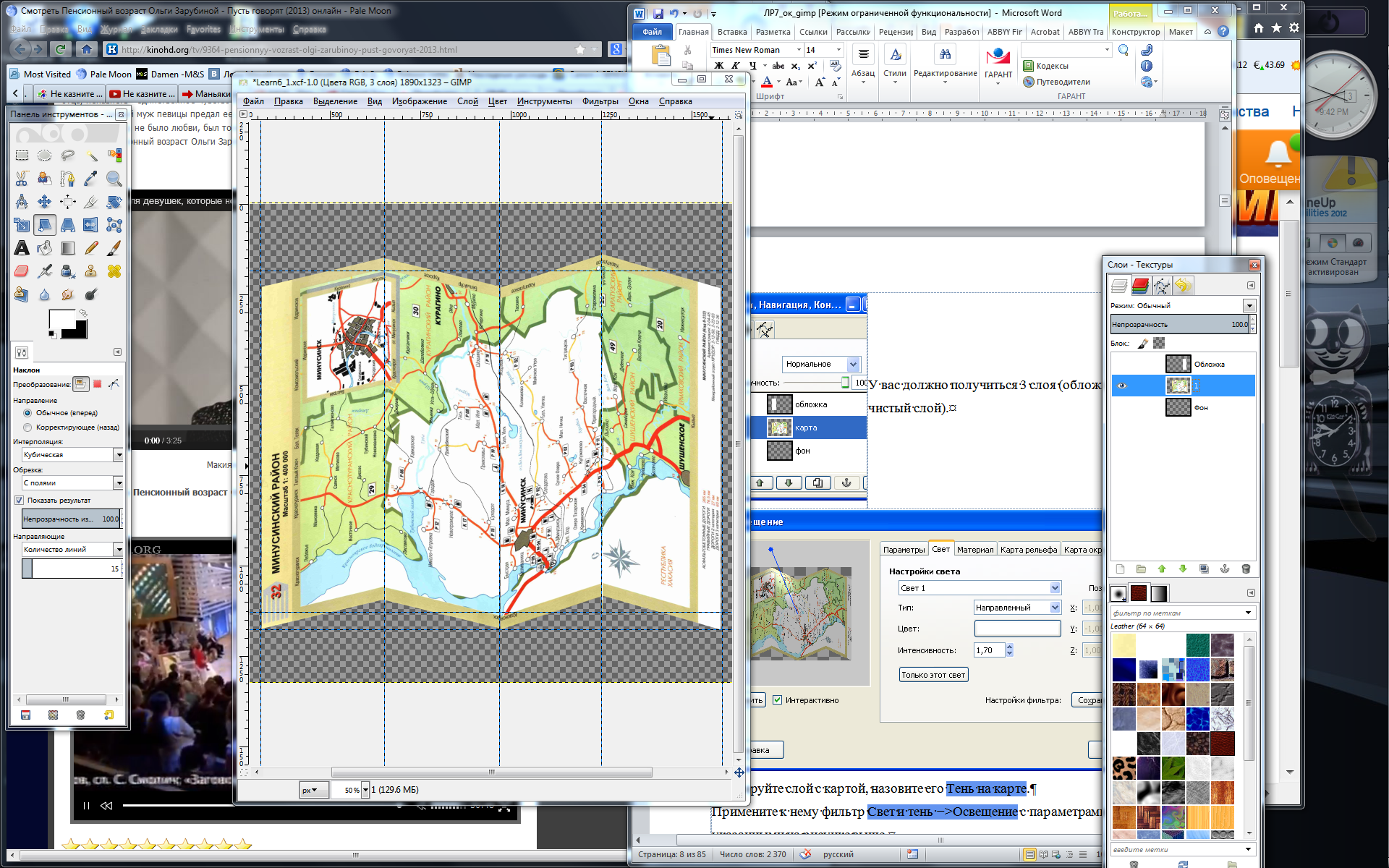The width and height of the screenshot is (1389, 868).
Task: Select the Heal tool
Action: [x=114, y=271]
